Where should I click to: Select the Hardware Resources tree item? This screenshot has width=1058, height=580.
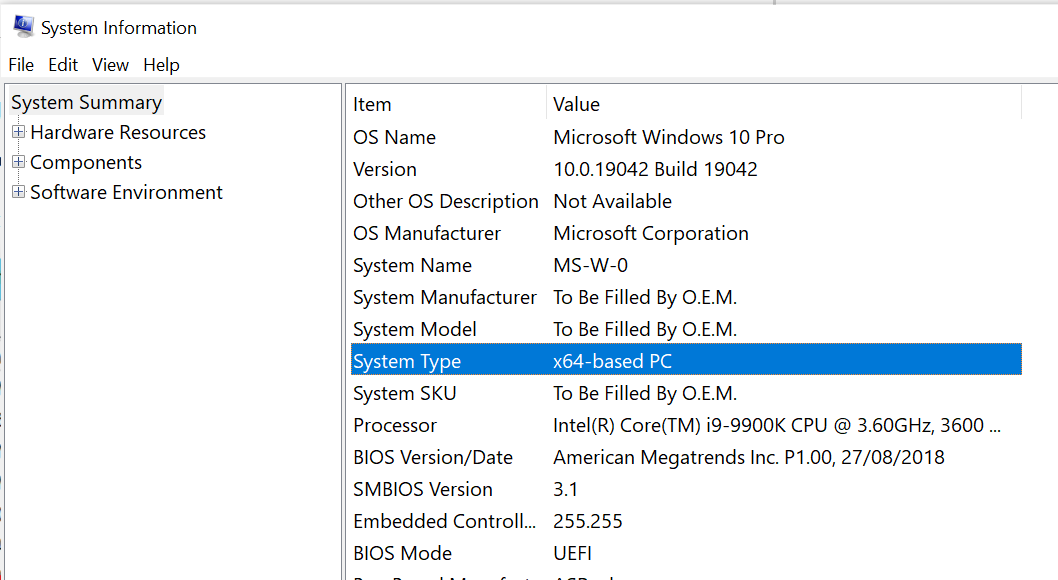point(118,132)
